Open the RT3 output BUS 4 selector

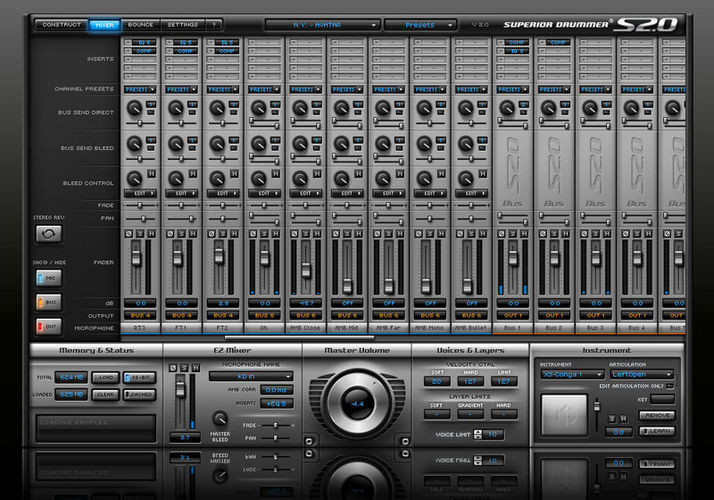tap(140, 315)
